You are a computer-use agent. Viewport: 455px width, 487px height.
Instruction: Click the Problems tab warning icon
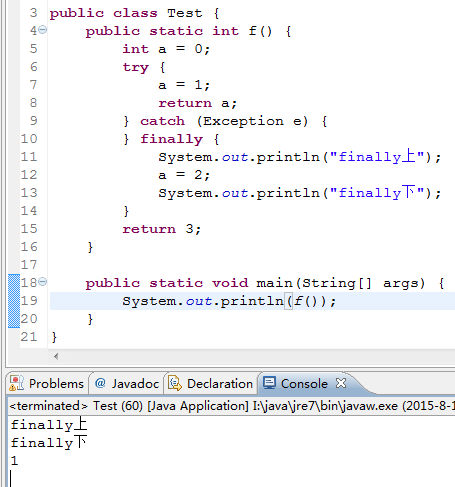[x=16, y=383]
